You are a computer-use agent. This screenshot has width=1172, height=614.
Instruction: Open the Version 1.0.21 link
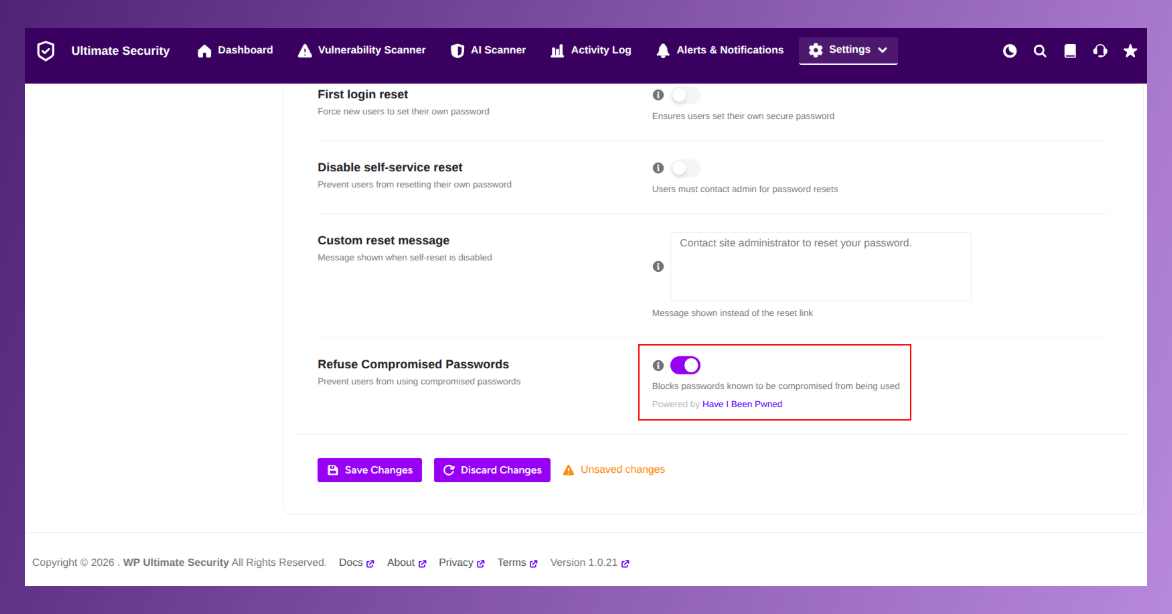click(x=590, y=562)
